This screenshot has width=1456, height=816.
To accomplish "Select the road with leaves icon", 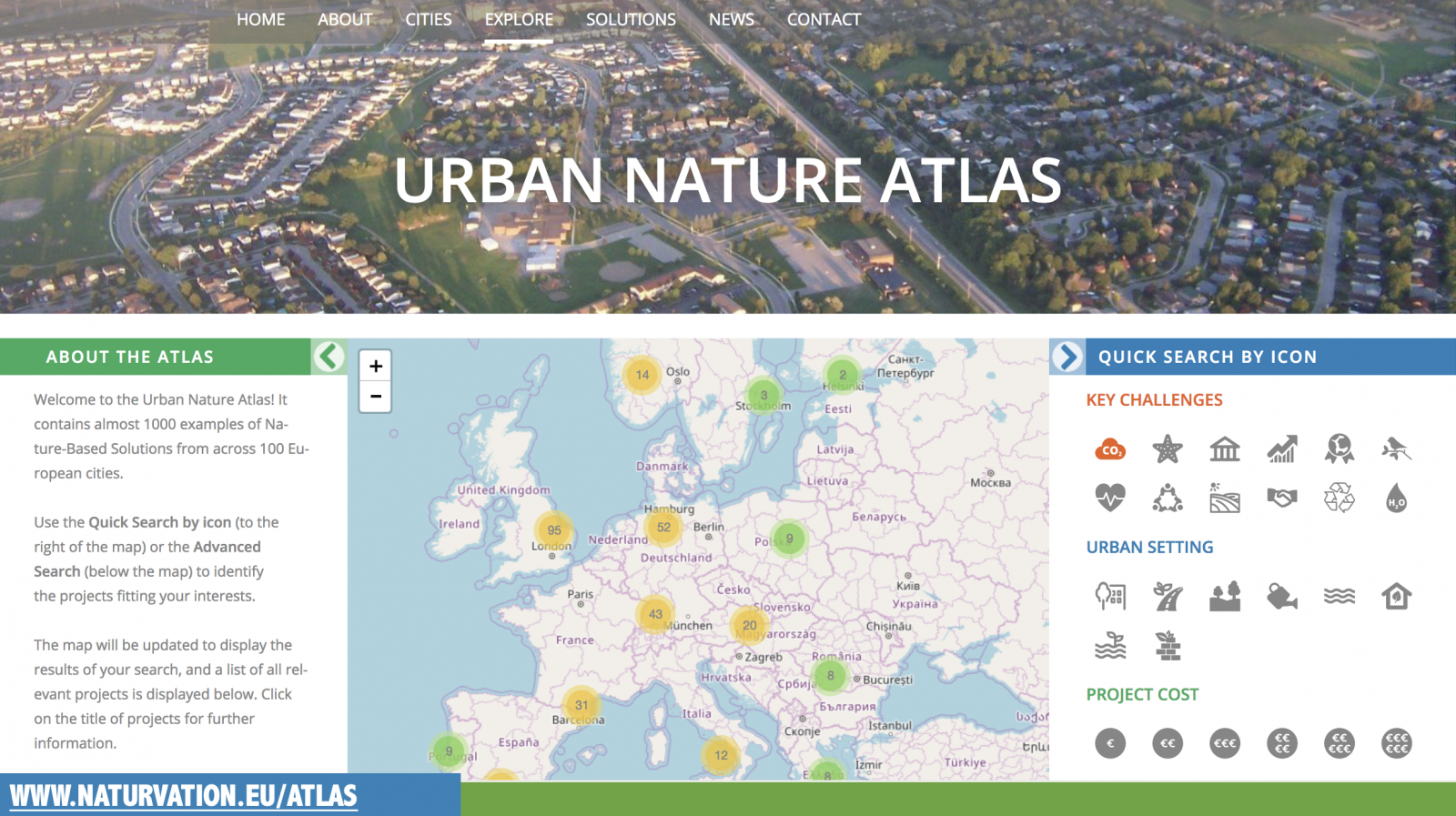I will 1168,597.
